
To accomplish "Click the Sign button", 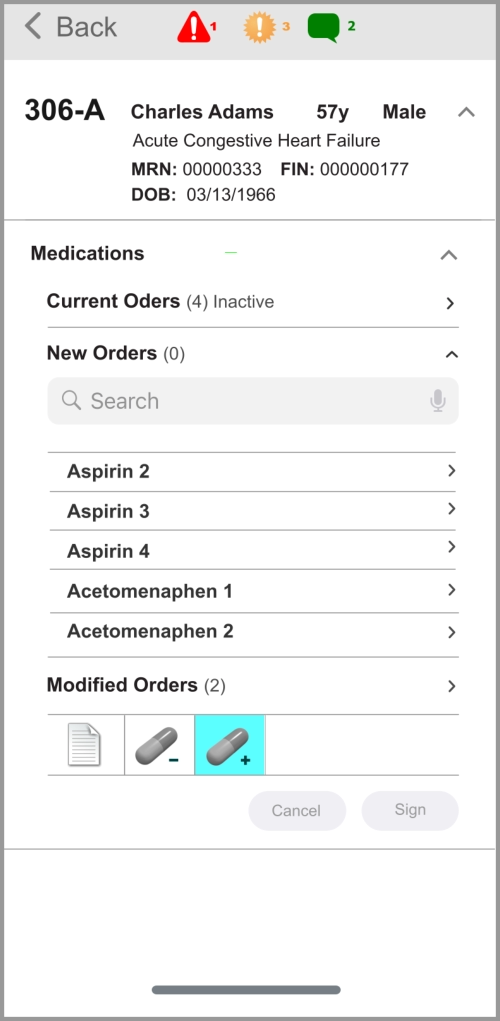I will tap(410, 811).
